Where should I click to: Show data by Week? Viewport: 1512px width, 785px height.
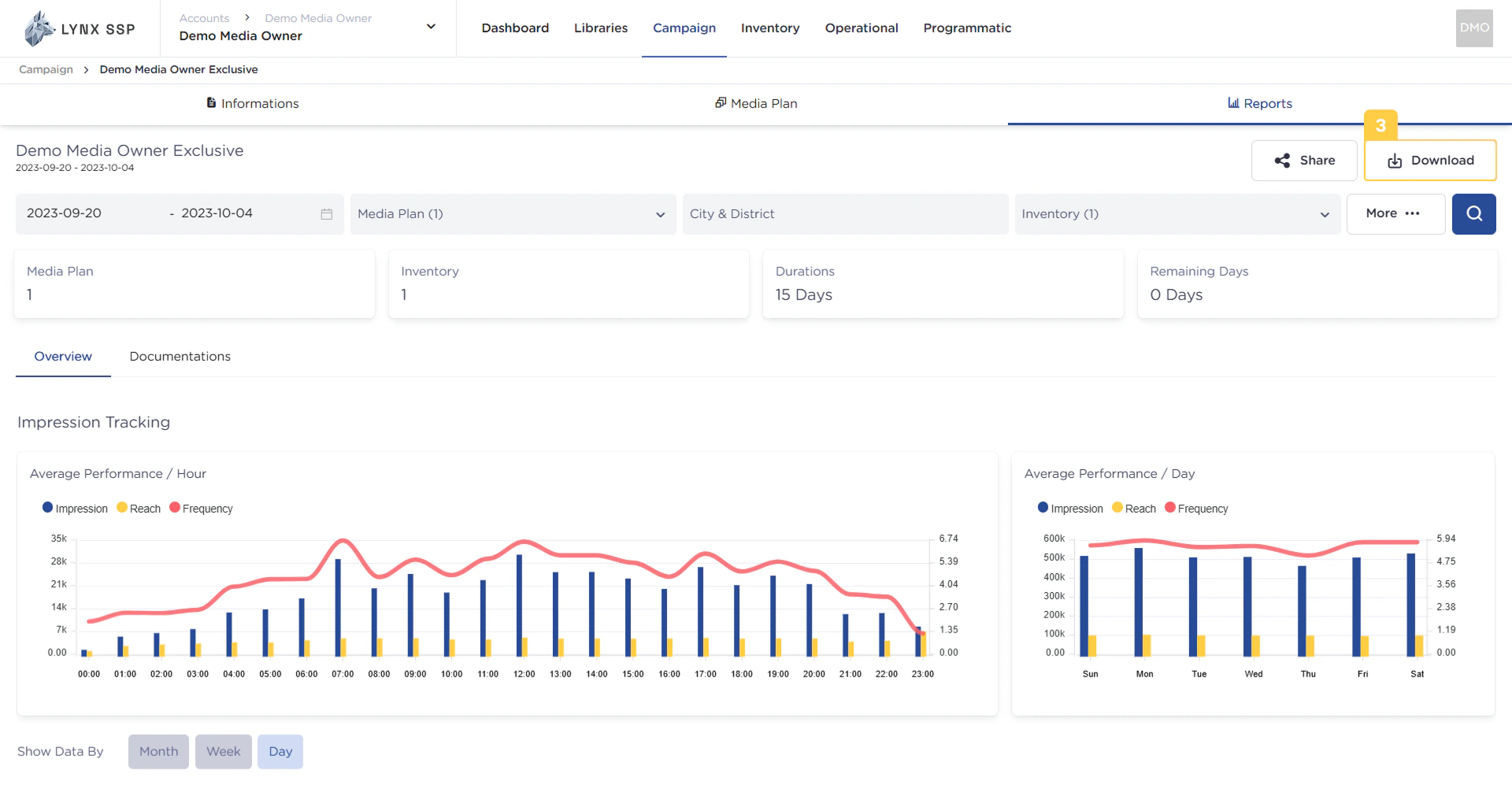coord(223,751)
